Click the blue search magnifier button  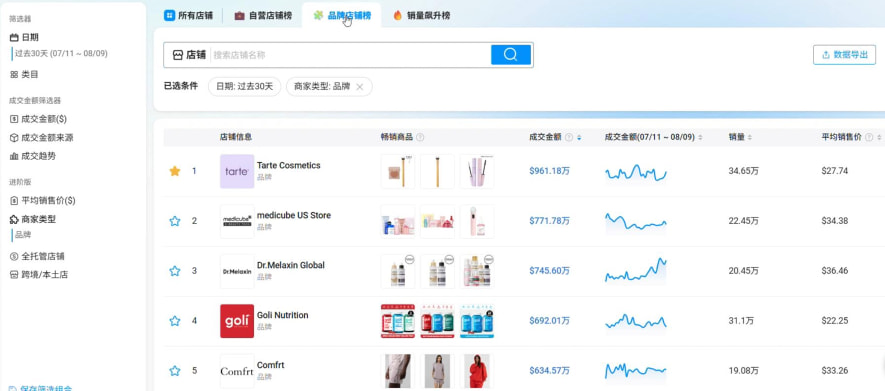pyautogui.click(x=511, y=55)
